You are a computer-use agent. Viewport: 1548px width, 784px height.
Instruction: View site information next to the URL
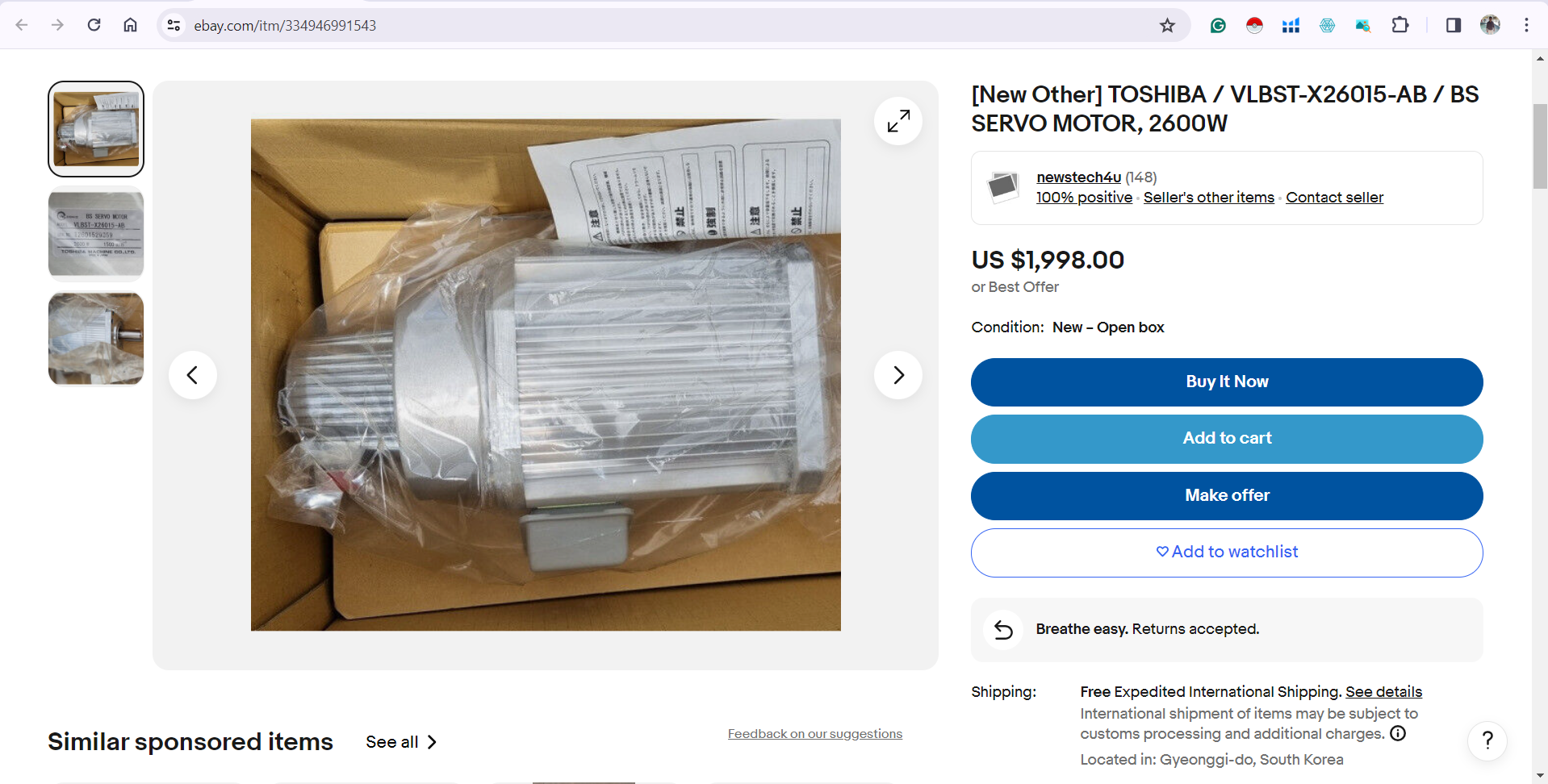coord(174,25)
